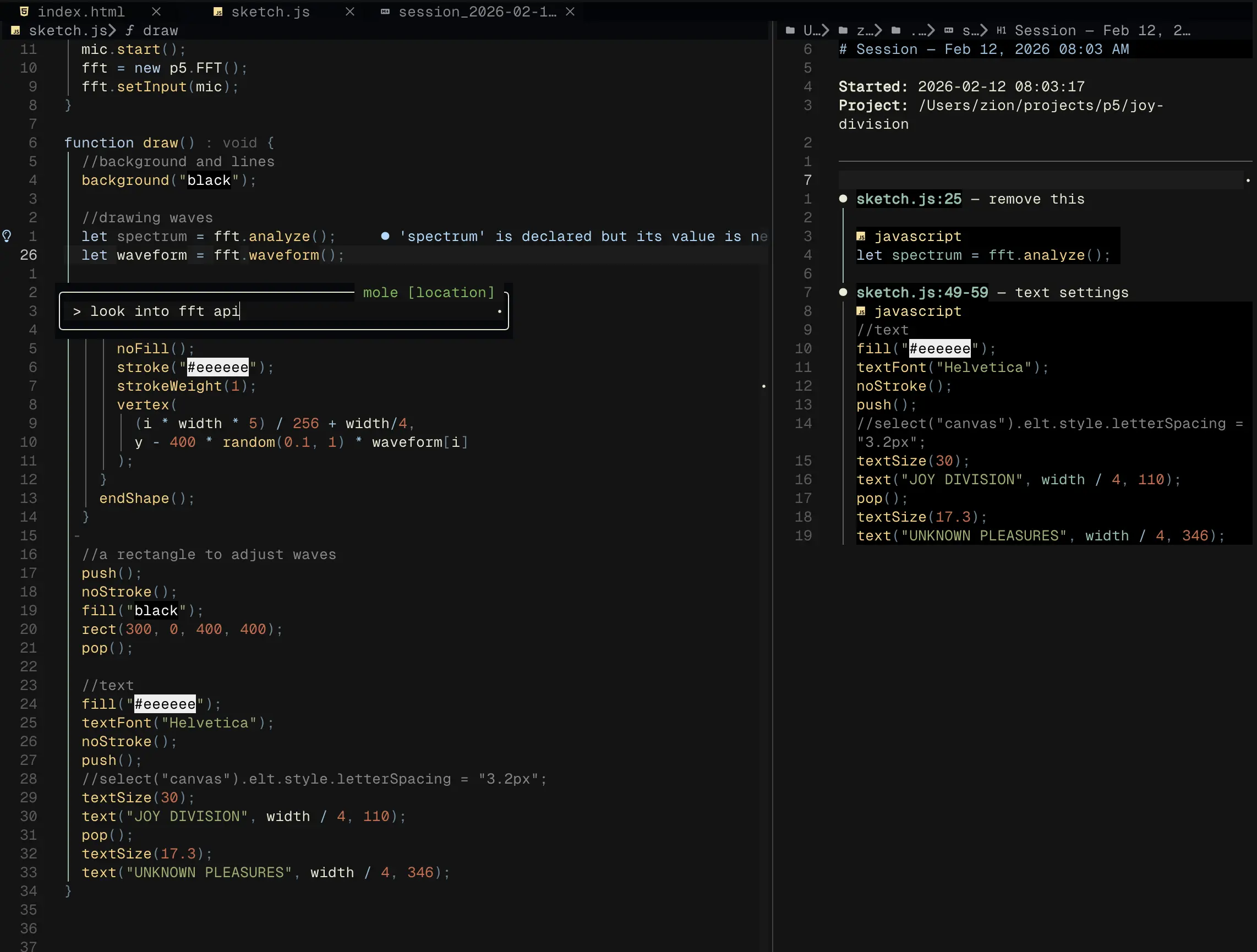Click the HTML5 icon on index.html tab
This screenshot has height=952, width=1257.
(x=24, y=12)
